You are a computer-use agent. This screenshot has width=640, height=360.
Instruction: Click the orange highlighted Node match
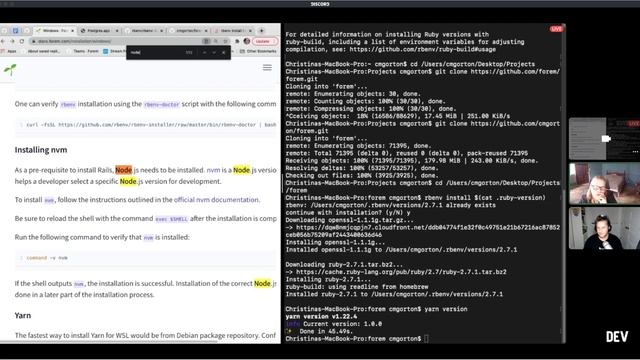[124, 170]
